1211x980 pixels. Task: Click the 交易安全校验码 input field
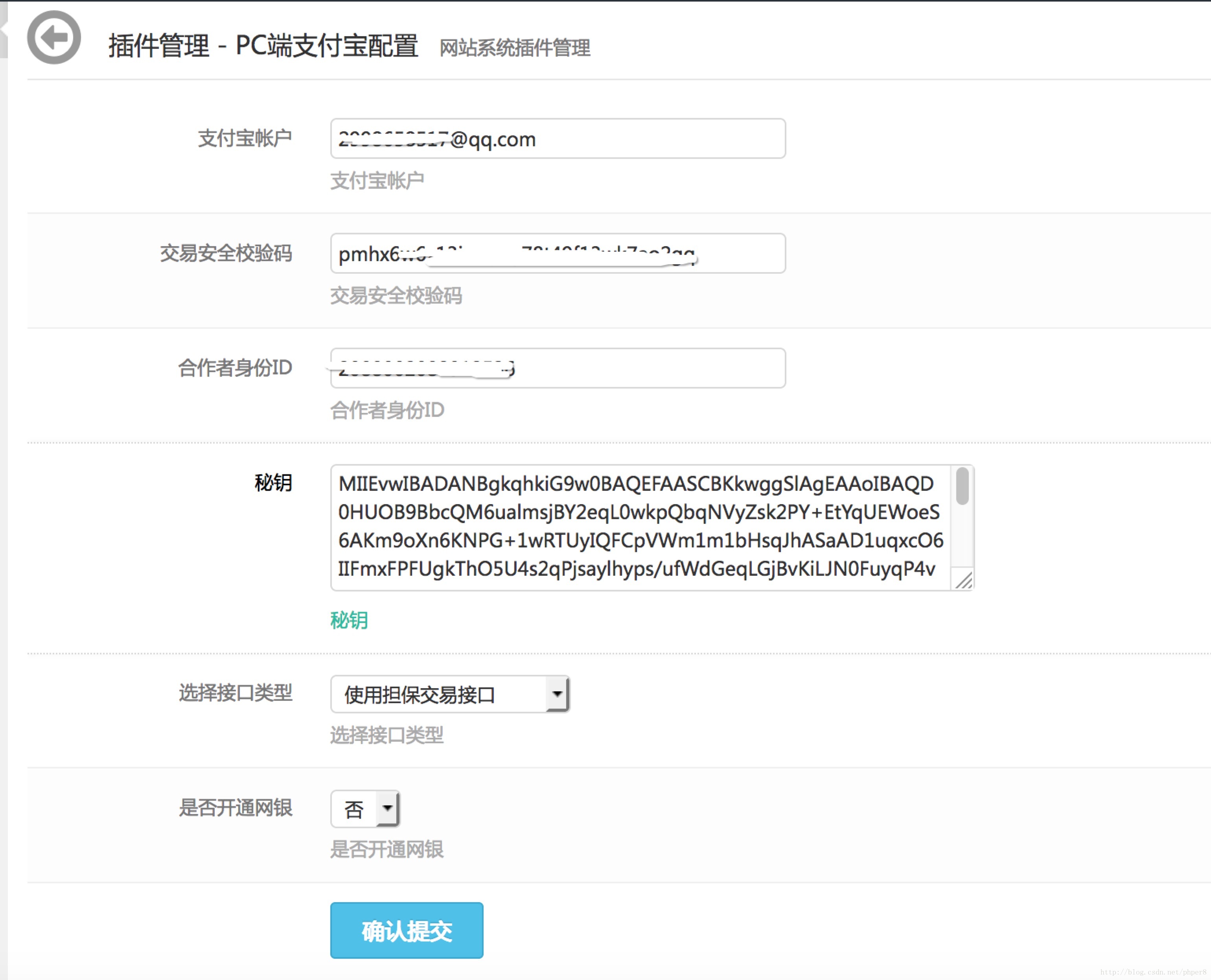coord(558,254)
